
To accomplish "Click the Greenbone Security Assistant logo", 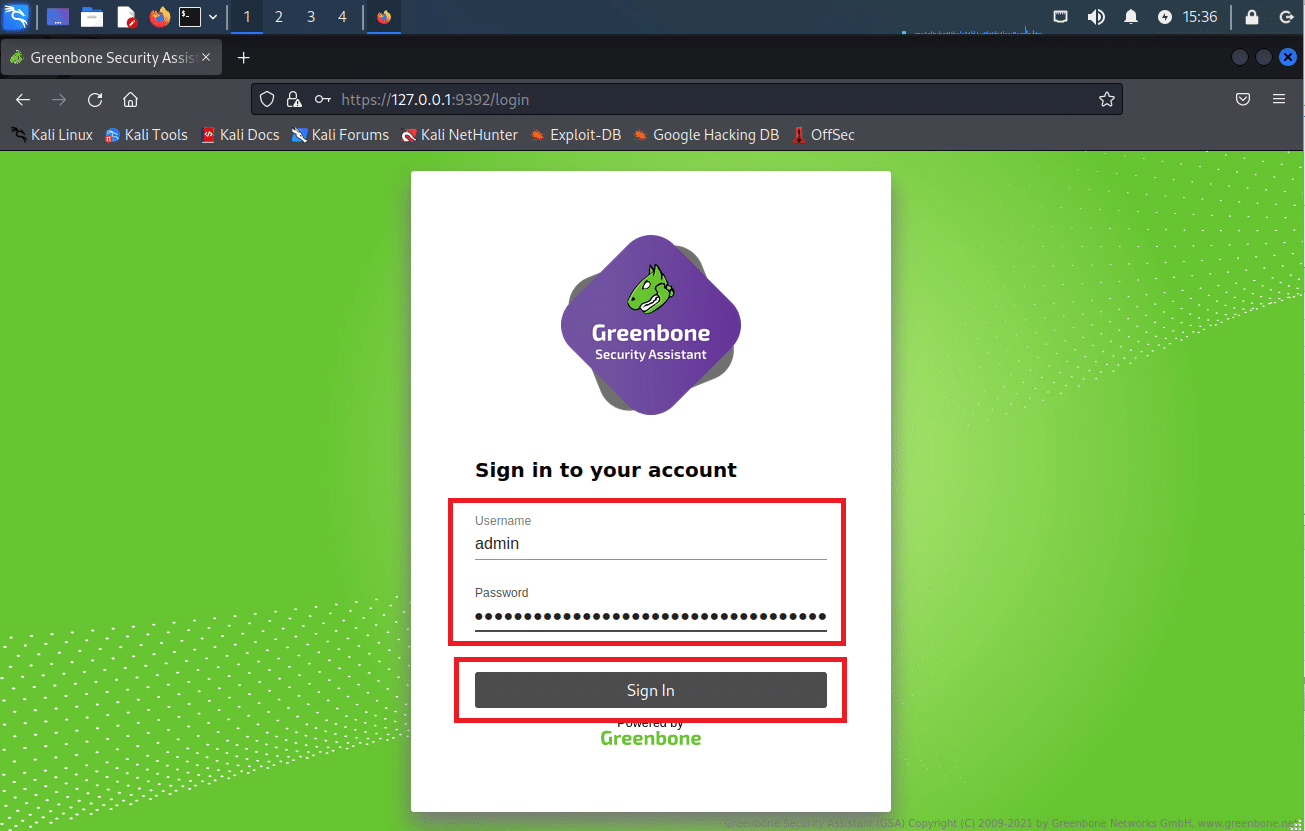I will 651,325.
